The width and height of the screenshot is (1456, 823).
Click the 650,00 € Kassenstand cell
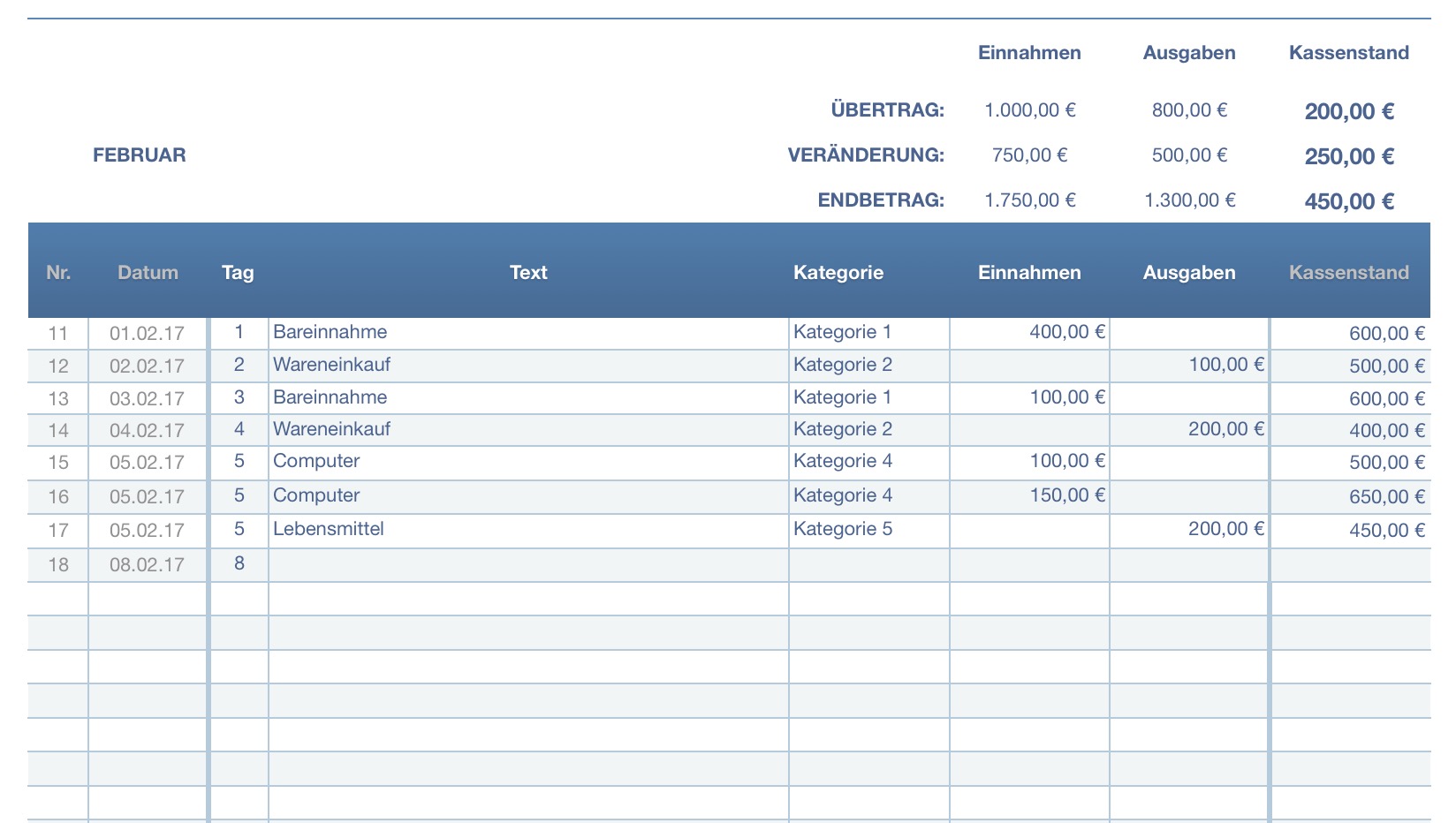pyautogui.click(x=1386, y=496)
